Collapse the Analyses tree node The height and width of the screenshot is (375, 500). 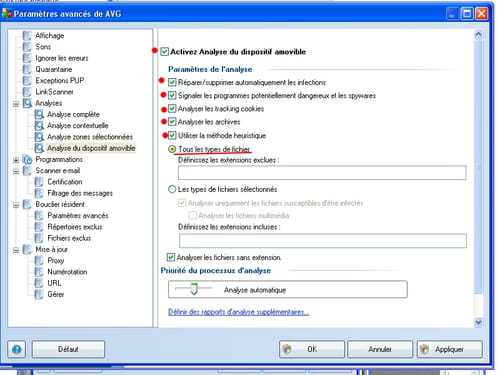tap(16, 104)
